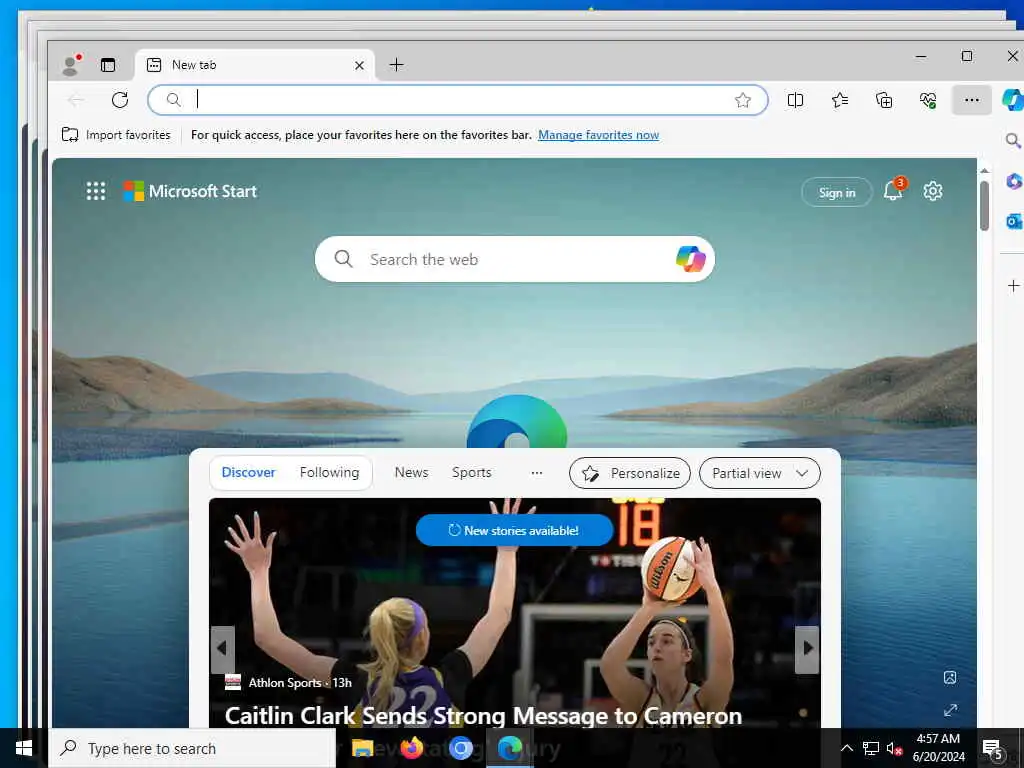Click the page vertical scrollbar thumb
The height and width of the screenshot is (768, 1024).
[x=984, y=206]
